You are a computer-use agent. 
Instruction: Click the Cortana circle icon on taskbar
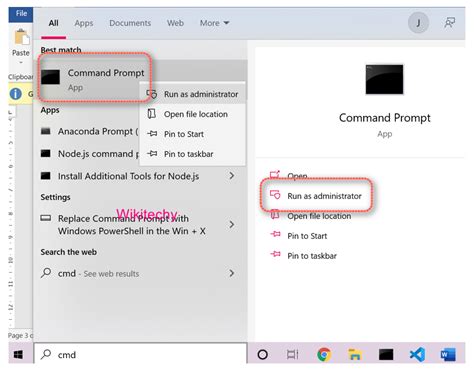pos(262,354)
